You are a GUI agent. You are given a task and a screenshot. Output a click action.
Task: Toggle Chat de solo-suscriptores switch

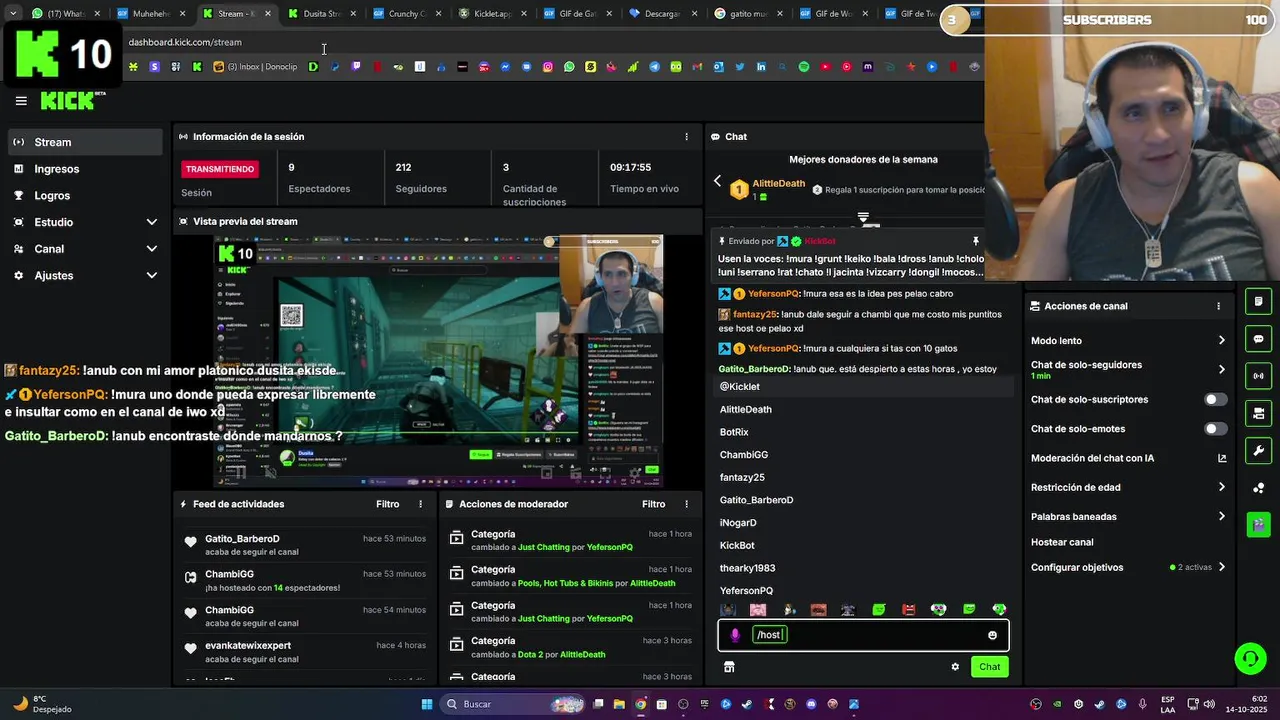pos(1215,400)
